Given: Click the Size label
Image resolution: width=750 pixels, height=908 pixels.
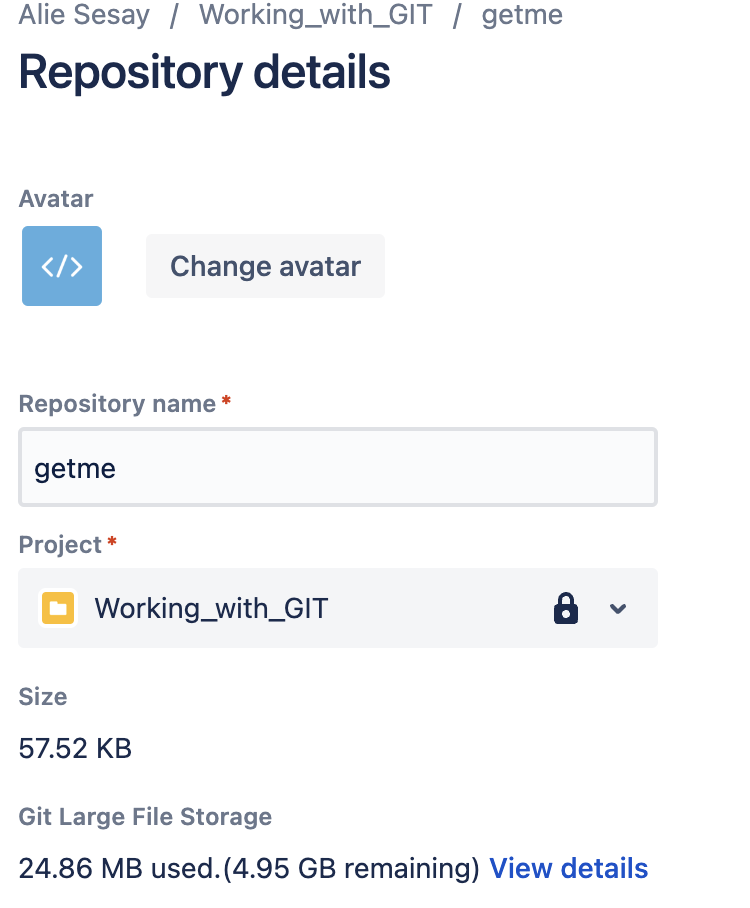Looking at the screenshot, I should point(43,697).
